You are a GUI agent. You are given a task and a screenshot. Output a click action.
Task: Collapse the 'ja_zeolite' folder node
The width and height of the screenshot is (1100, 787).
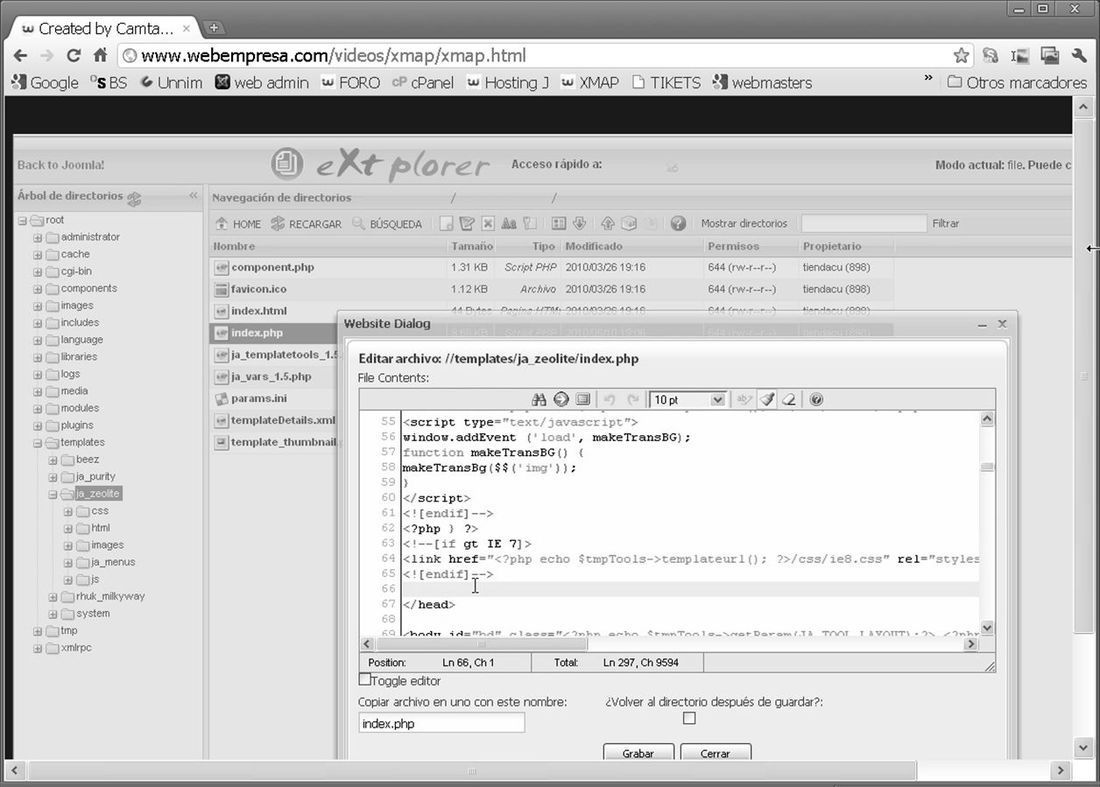pos(53,495)
